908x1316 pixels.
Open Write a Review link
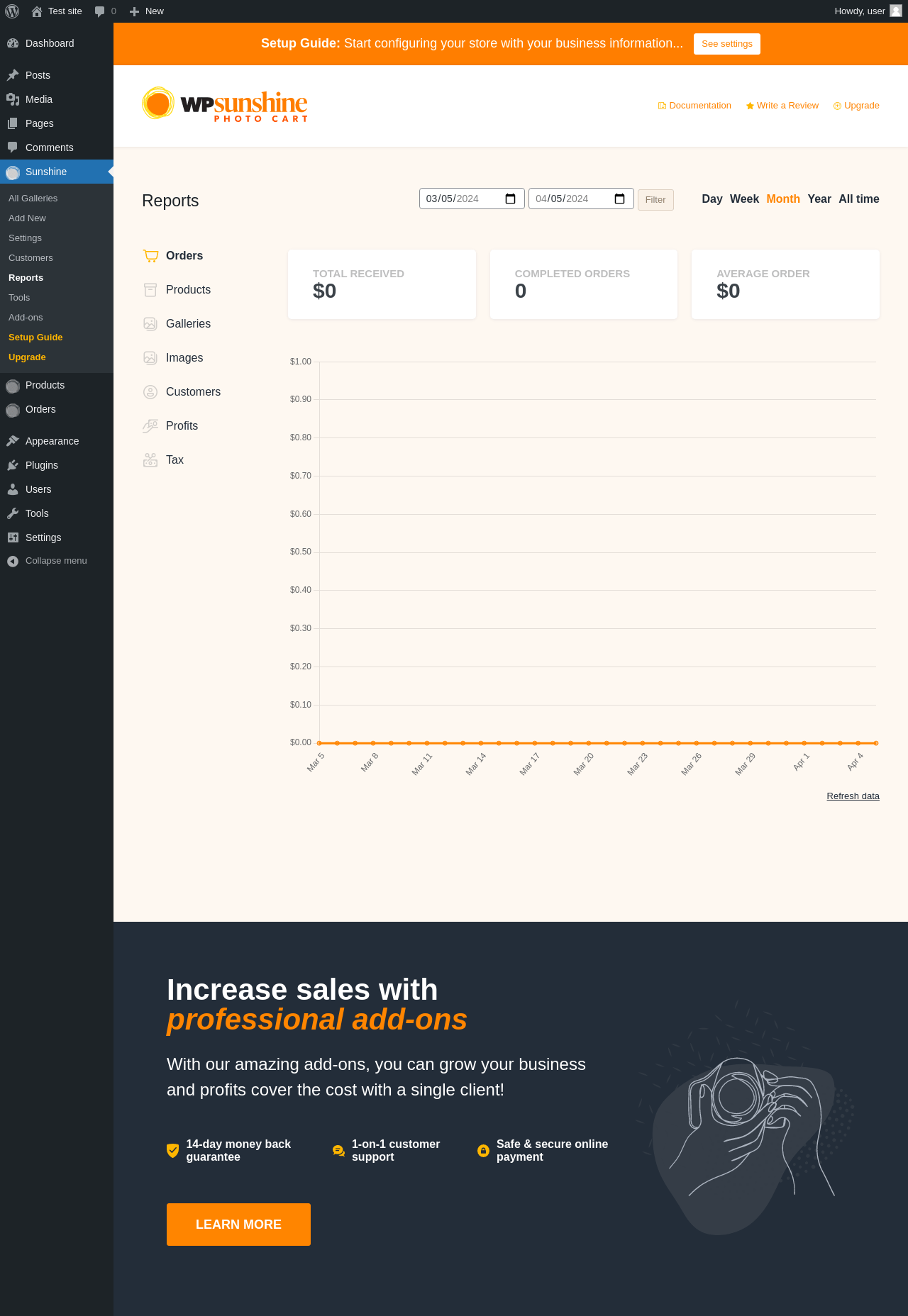click(x=782, y=106)
